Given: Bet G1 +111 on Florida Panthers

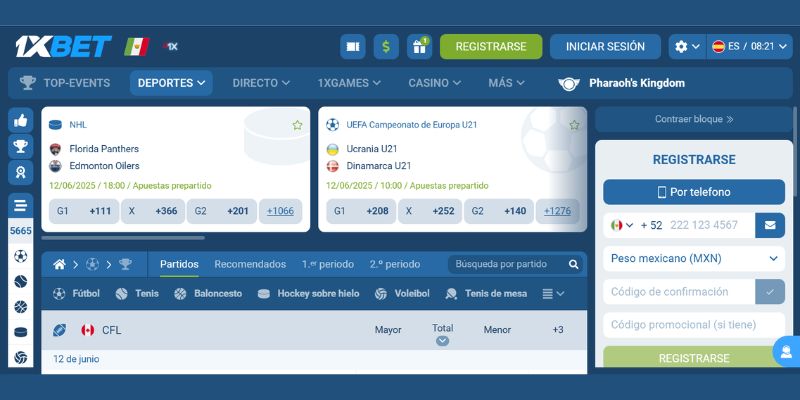Looking at the screenshot, I should [x=84, y=211].
